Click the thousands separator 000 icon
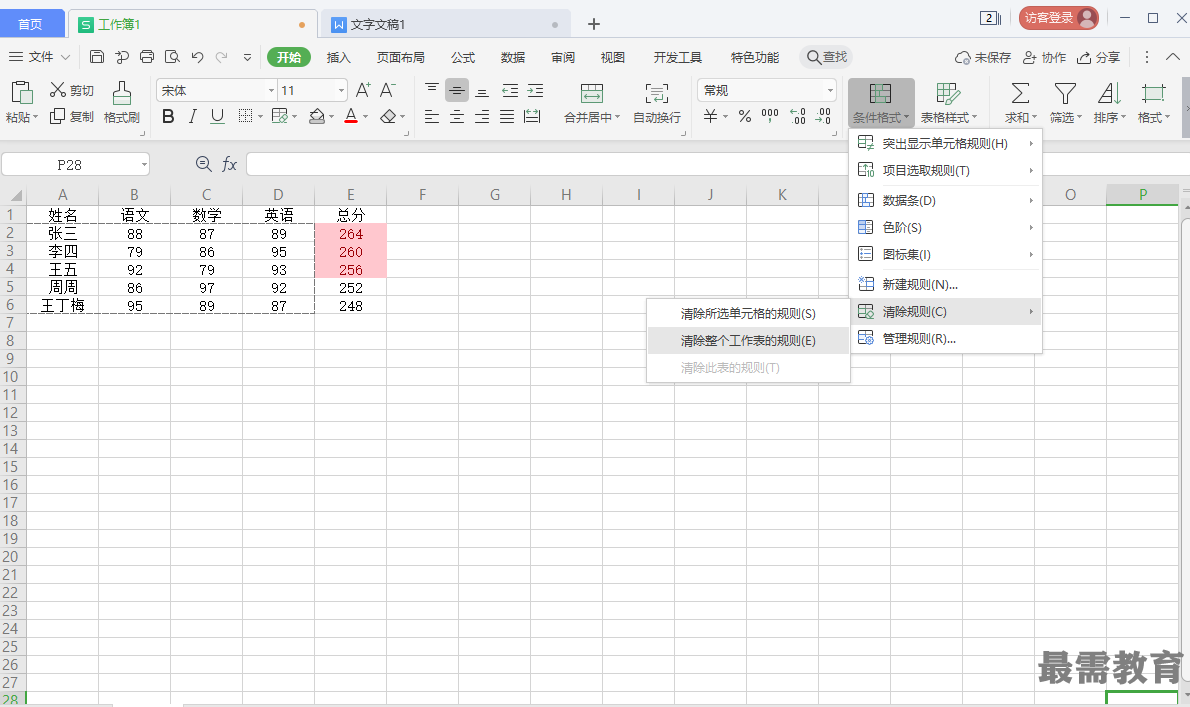Screen dimensions: 1190x707 (x=770, y=116)
